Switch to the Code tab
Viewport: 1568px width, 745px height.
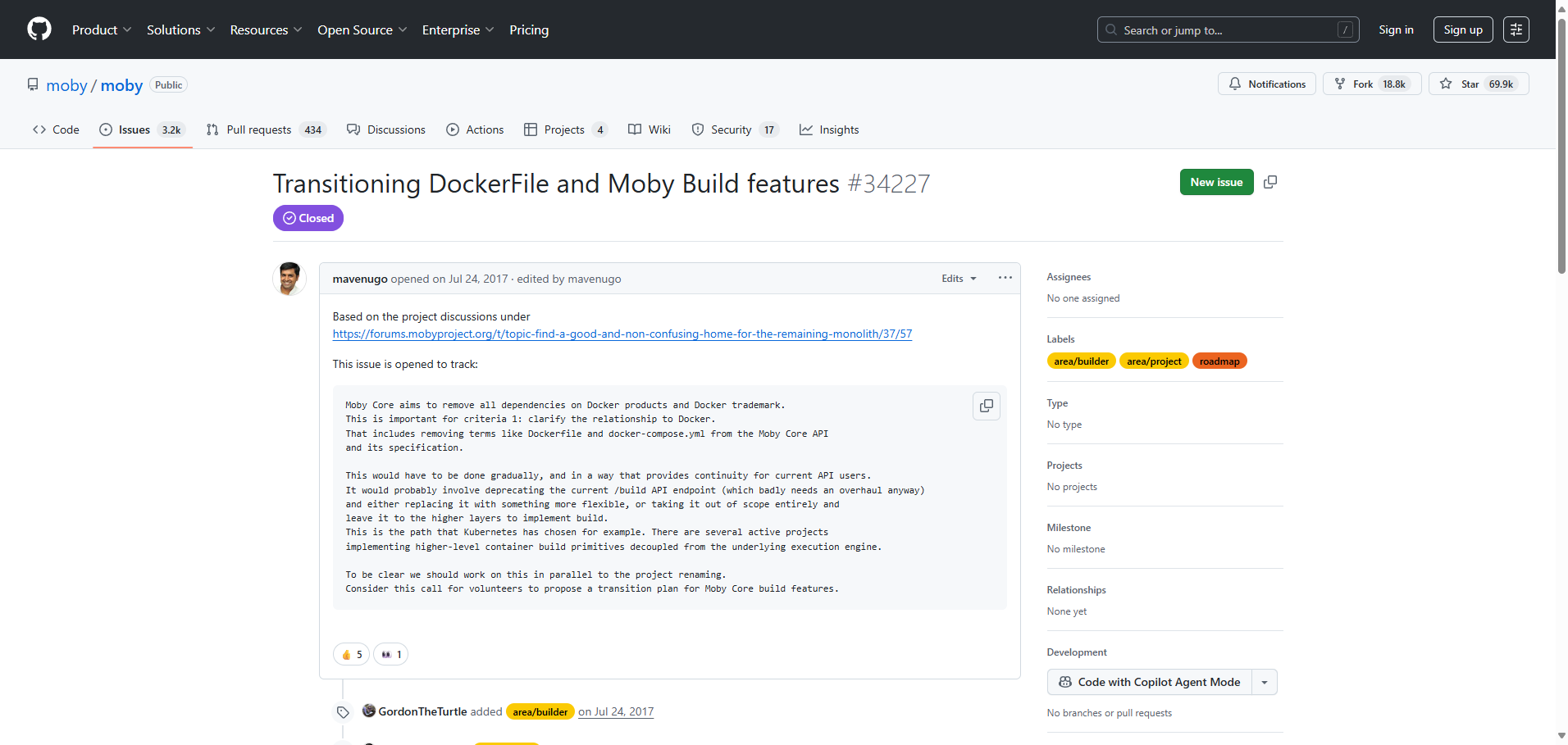pyautogui.click(x=56, y=129)
